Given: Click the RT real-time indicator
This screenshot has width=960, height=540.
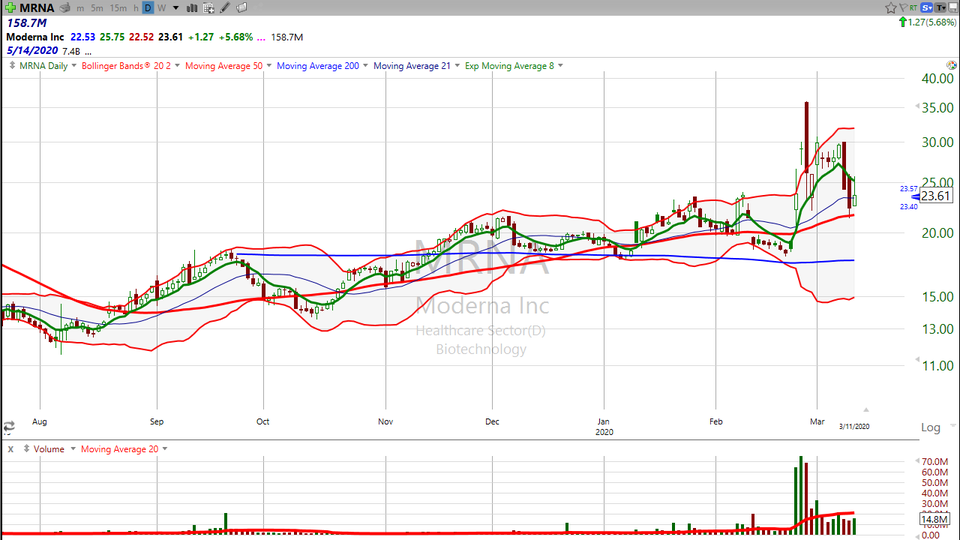Looking at the screenshot, I should 913,8.
